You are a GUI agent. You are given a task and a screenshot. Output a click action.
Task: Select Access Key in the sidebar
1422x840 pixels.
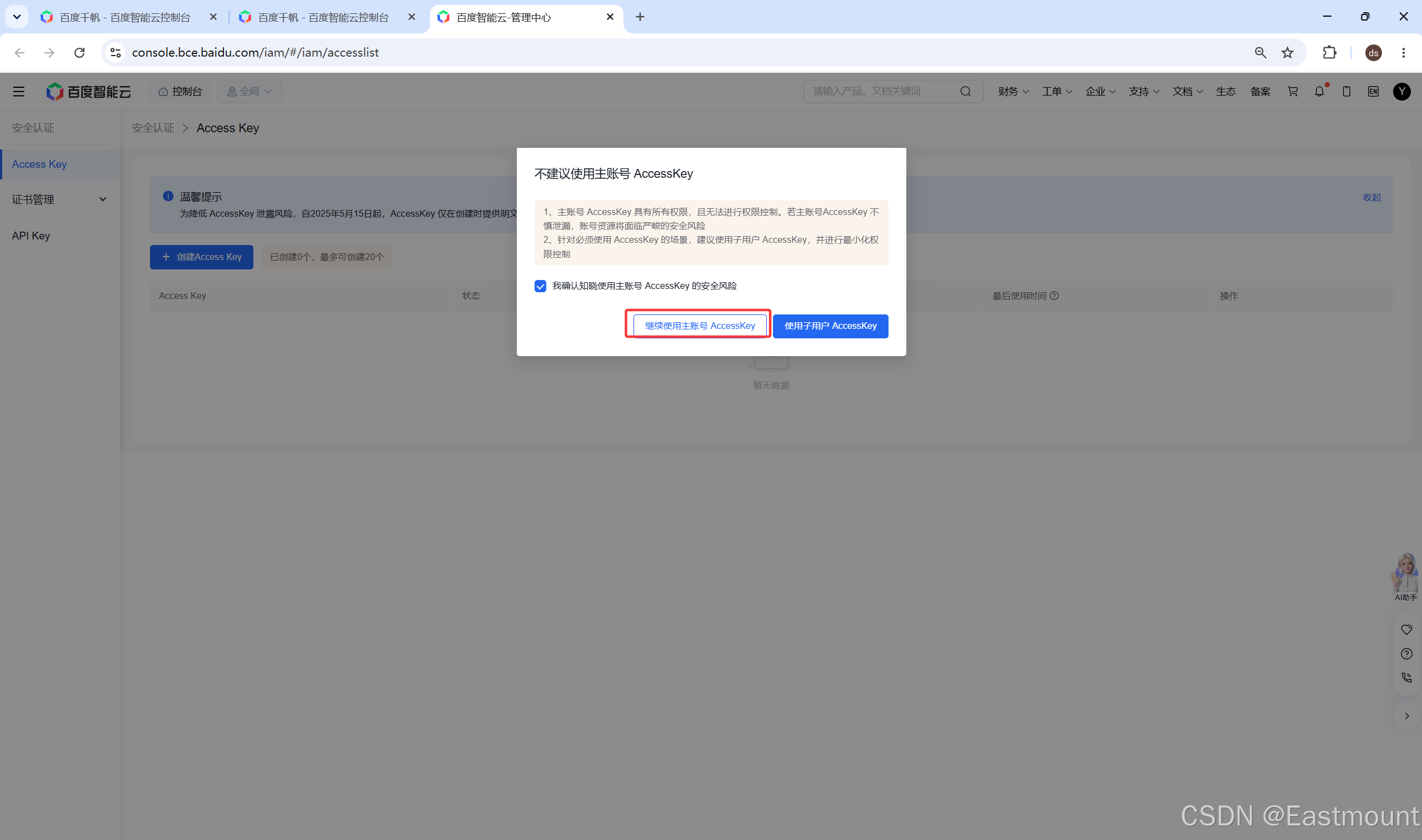pos(59,164)
